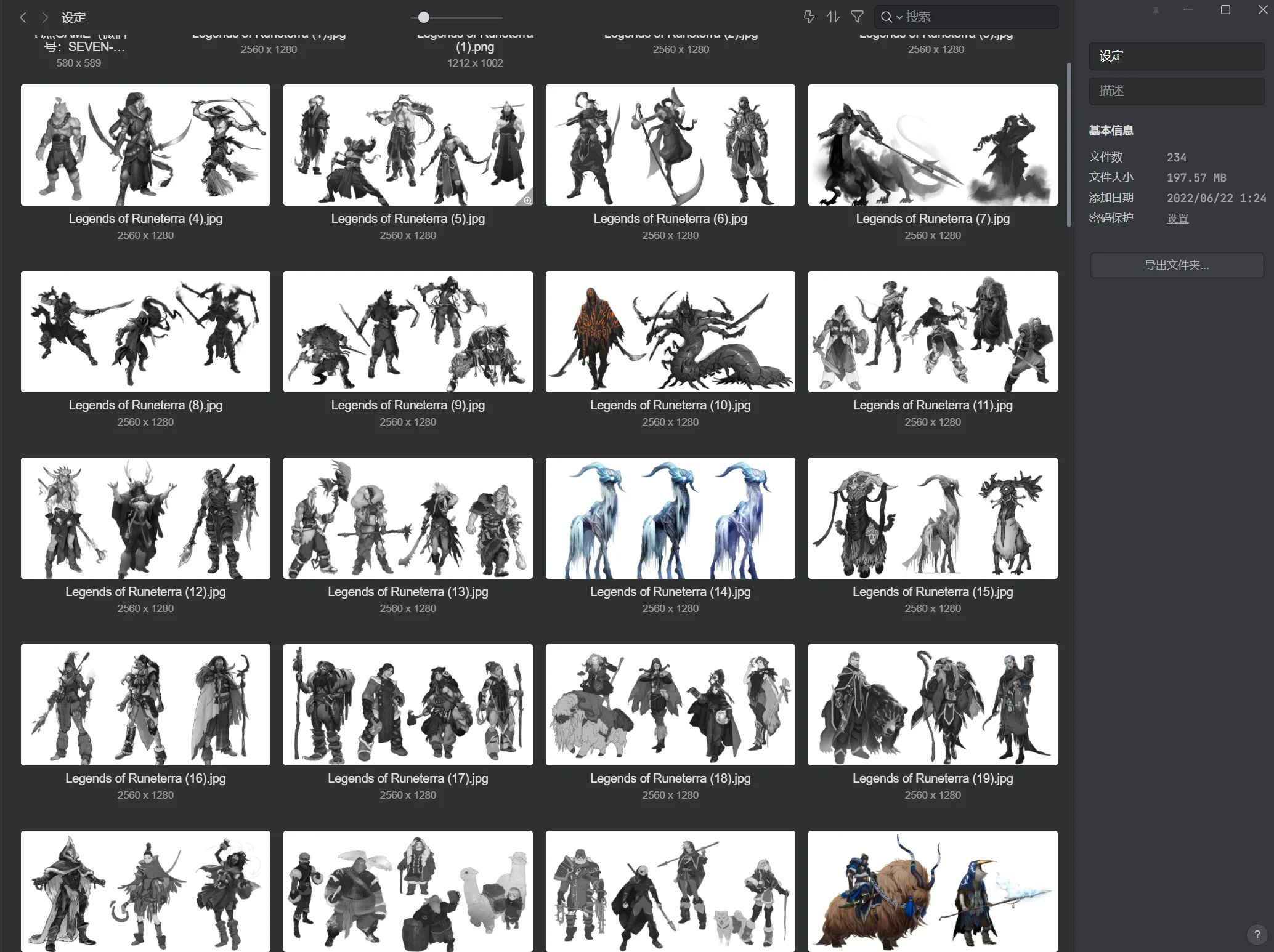Click the 描述 description field
The width and height of the screenshot is (1274, 952).
[x=1177, y=91]
